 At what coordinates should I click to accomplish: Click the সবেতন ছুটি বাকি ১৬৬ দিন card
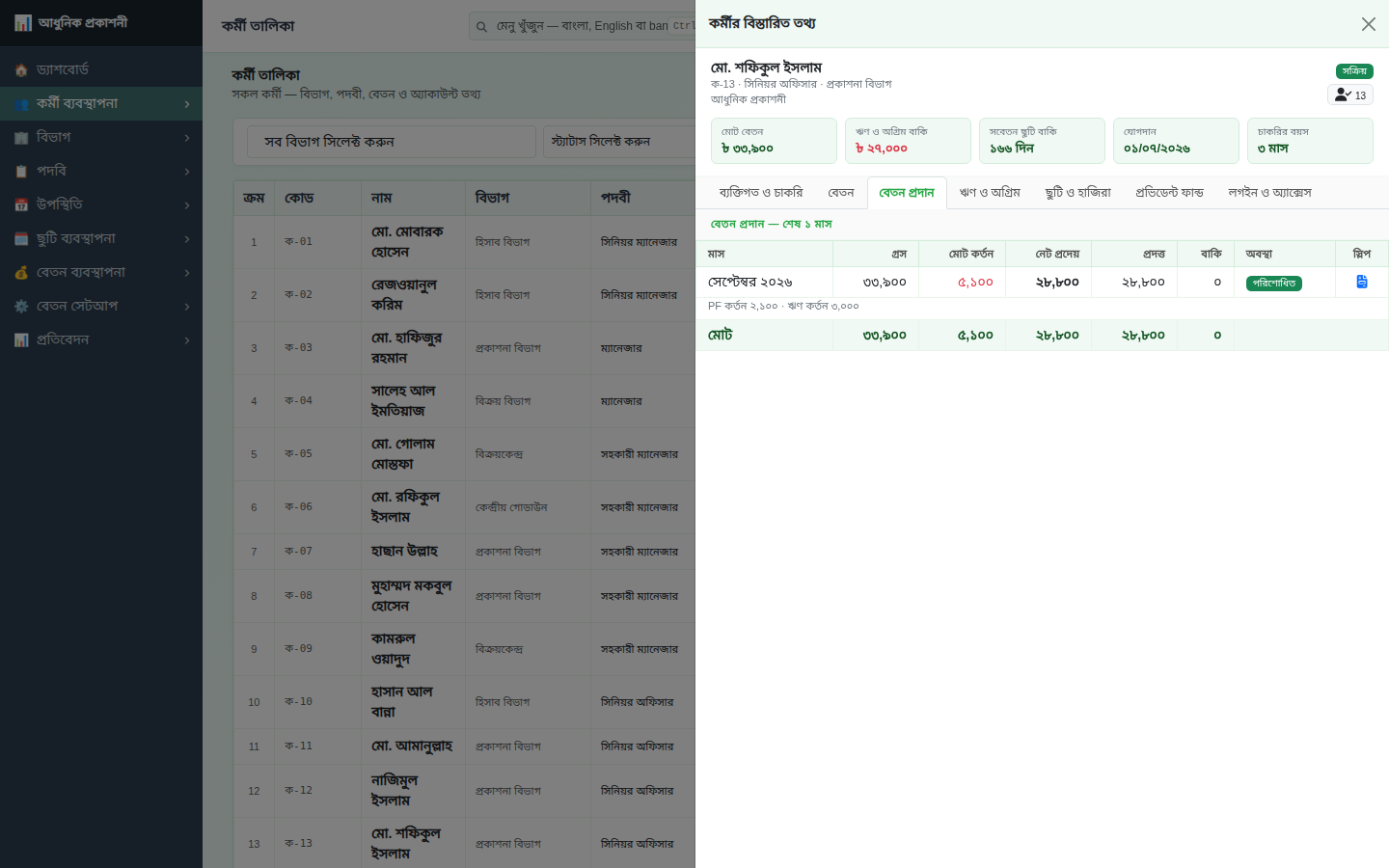(x=1042, y=141)
